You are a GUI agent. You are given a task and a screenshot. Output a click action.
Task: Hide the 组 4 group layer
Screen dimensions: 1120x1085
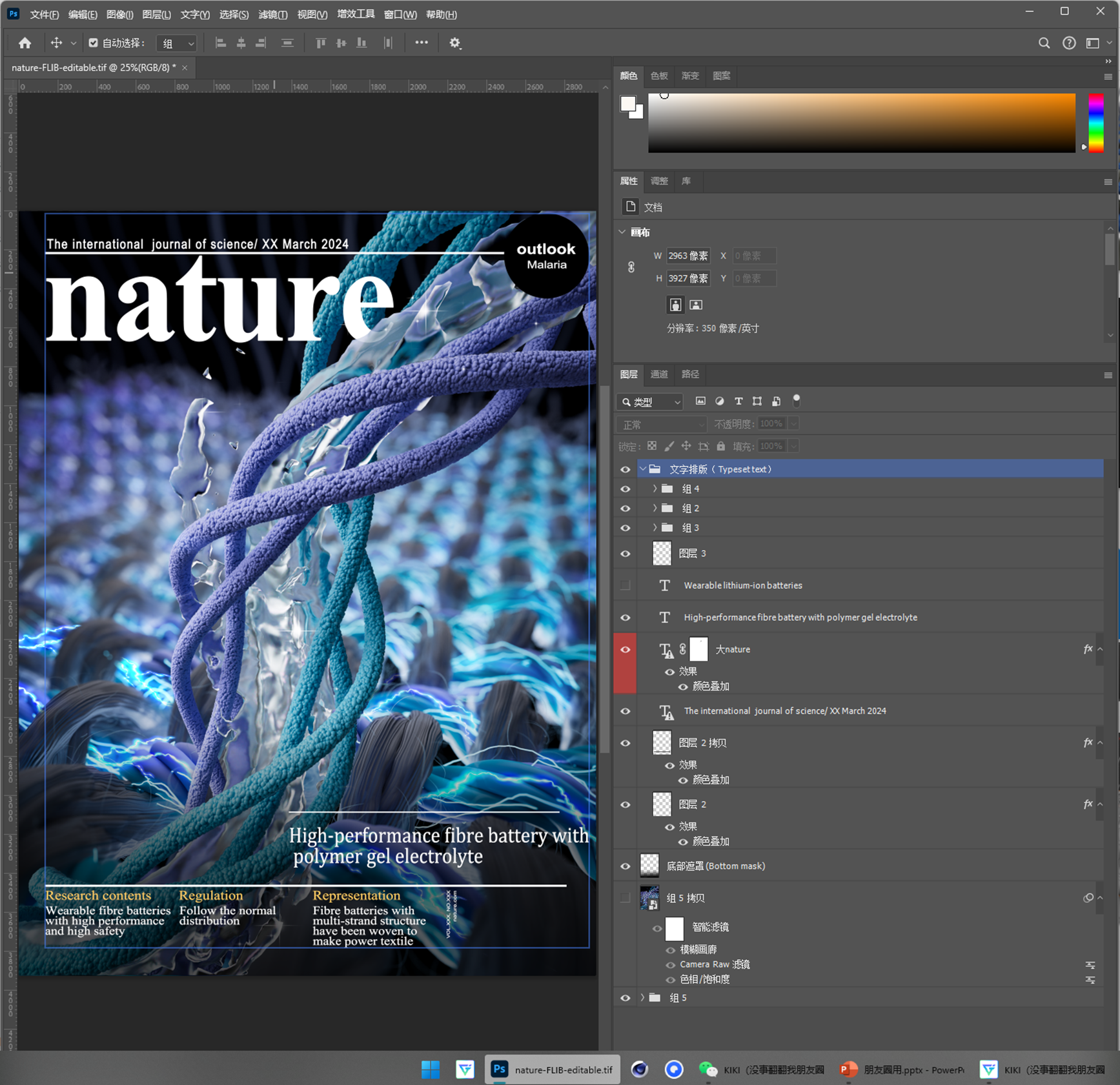tap(625, 489)
